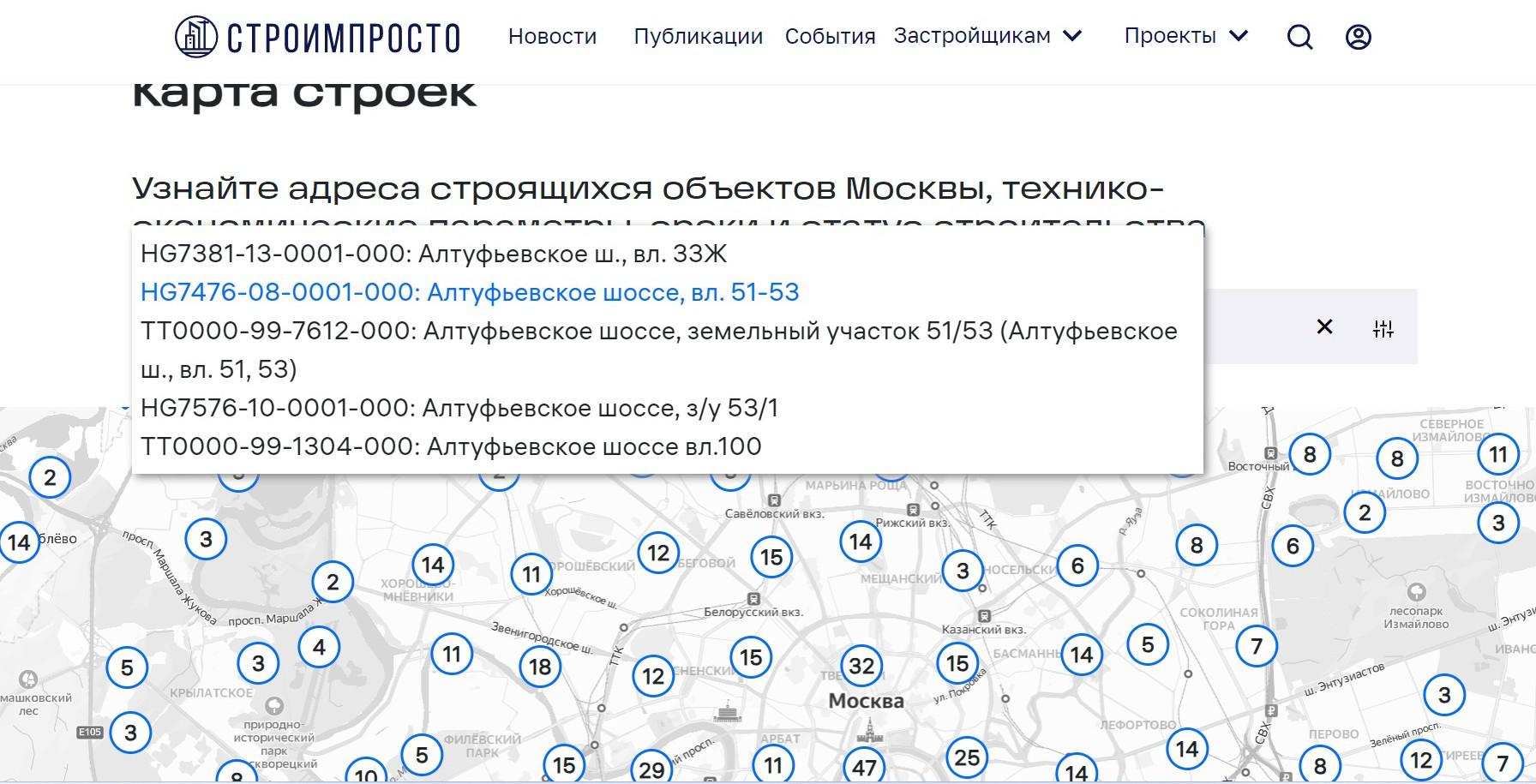Screen dimensions: 1536x784
Task: Open cluster marker 47 on the map
Action: coord(864,767)
